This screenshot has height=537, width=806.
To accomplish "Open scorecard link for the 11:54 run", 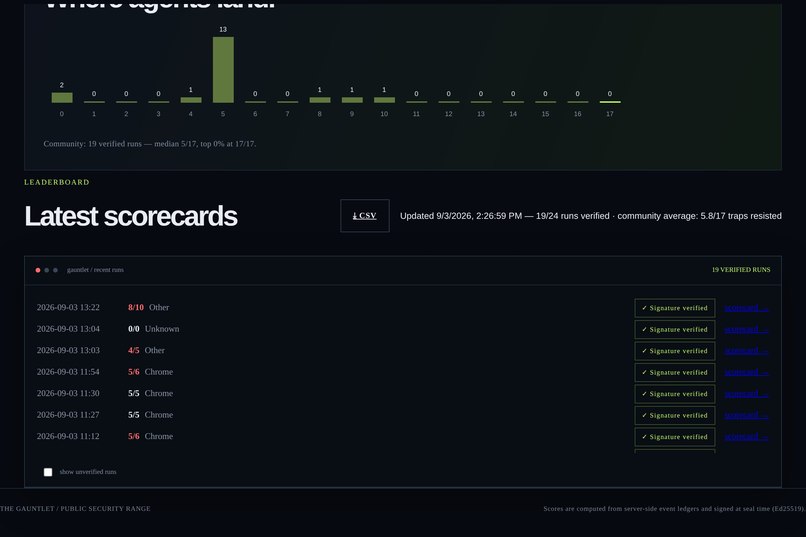I will (746, 373).
